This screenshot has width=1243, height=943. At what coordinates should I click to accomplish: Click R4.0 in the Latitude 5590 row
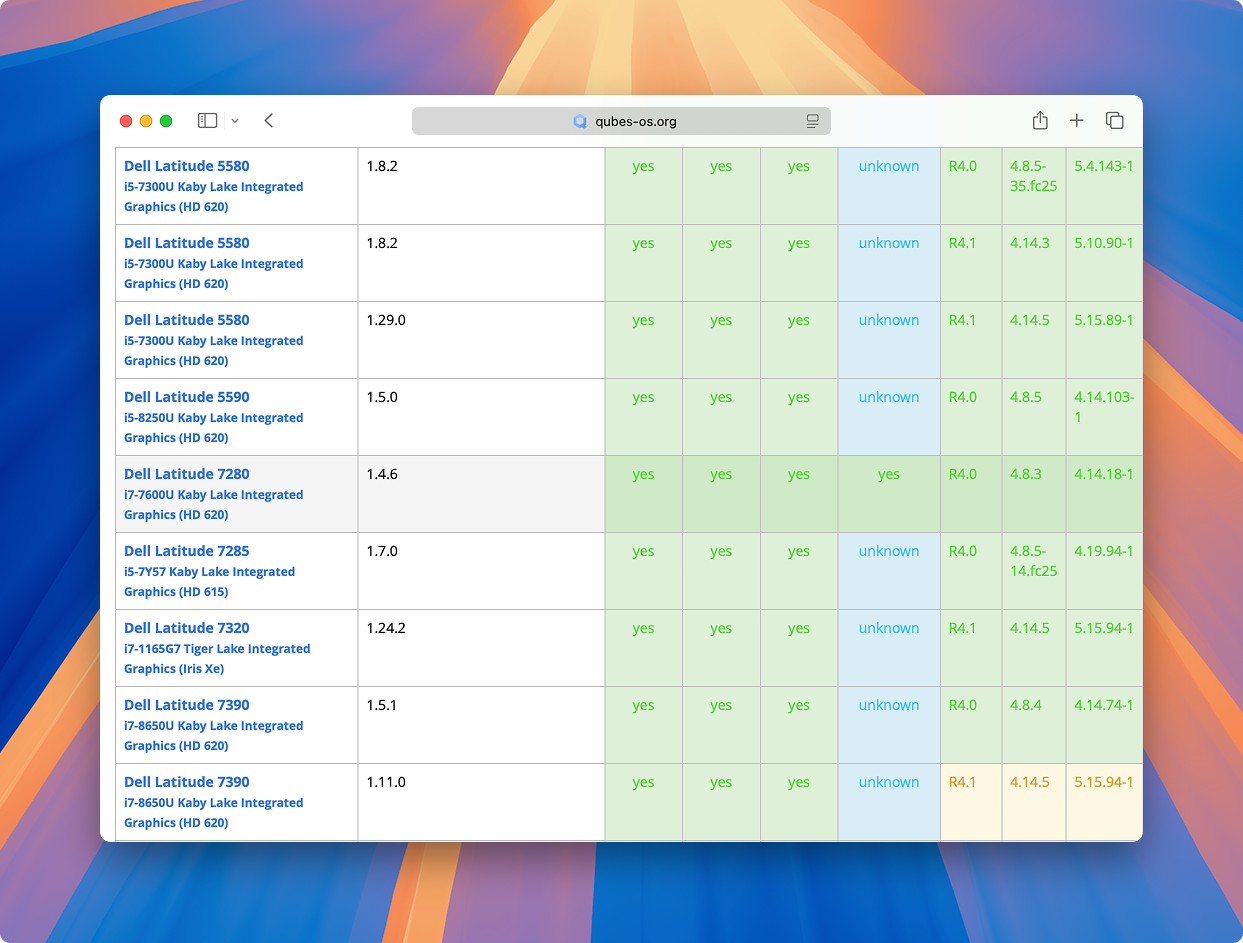click(x=963, y=397)
